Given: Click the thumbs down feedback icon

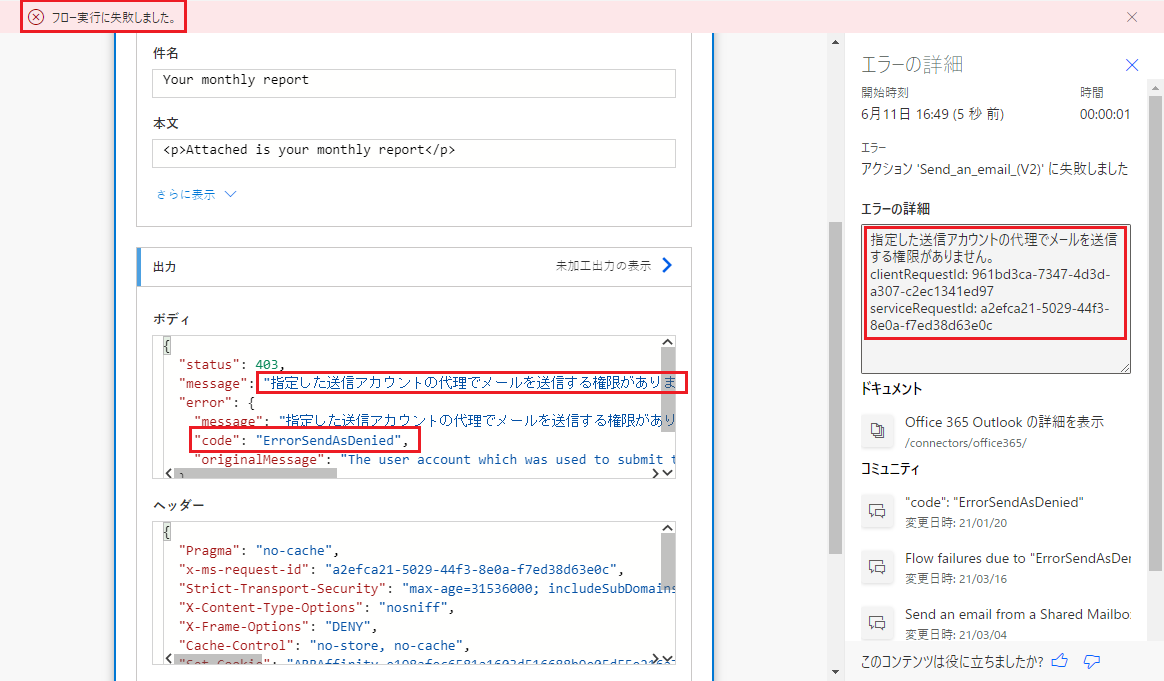Looking at the screenshot, I should [x=1092, y=661].
